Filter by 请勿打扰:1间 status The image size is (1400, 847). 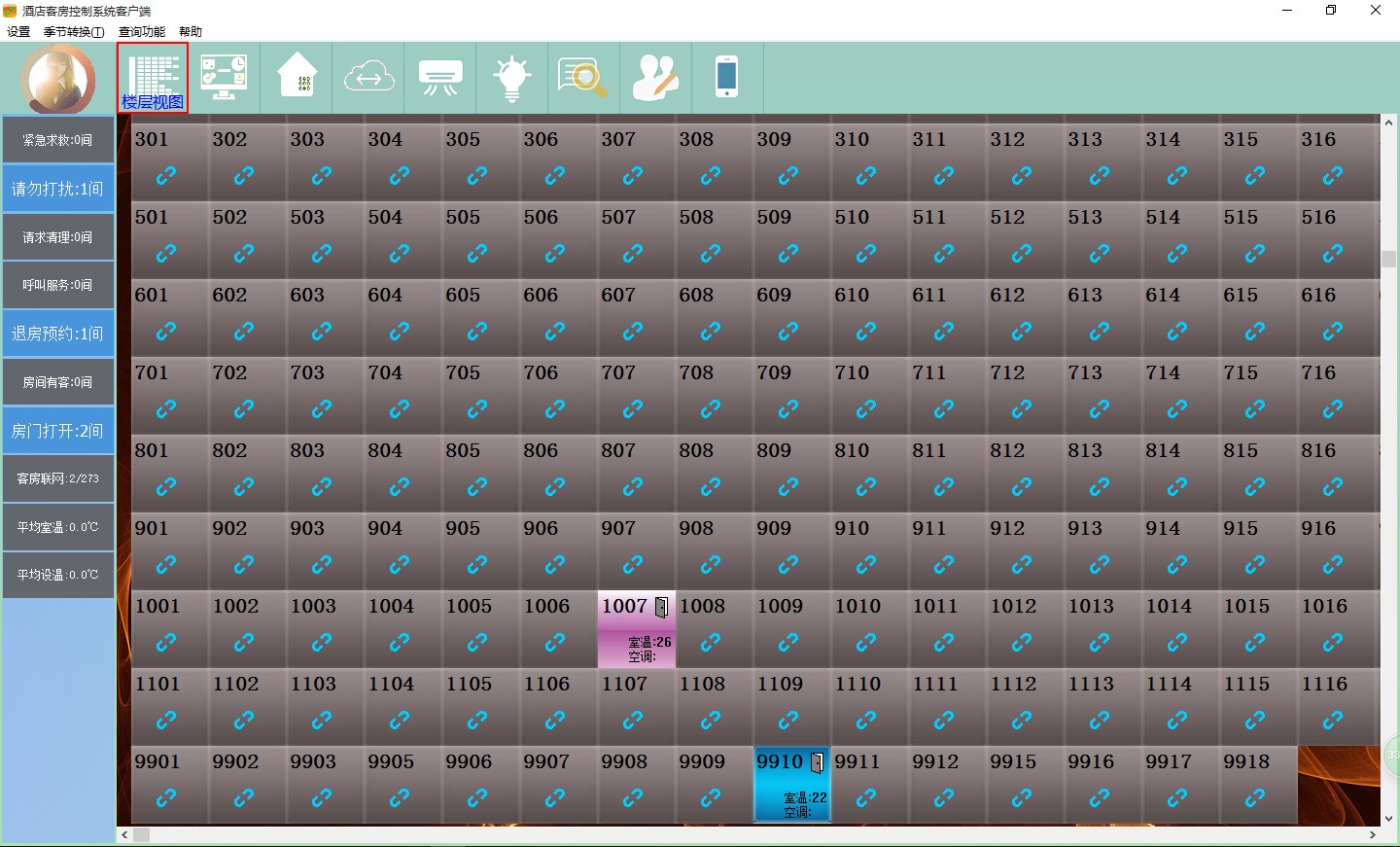pyautogui.click(x=57, y=189)
